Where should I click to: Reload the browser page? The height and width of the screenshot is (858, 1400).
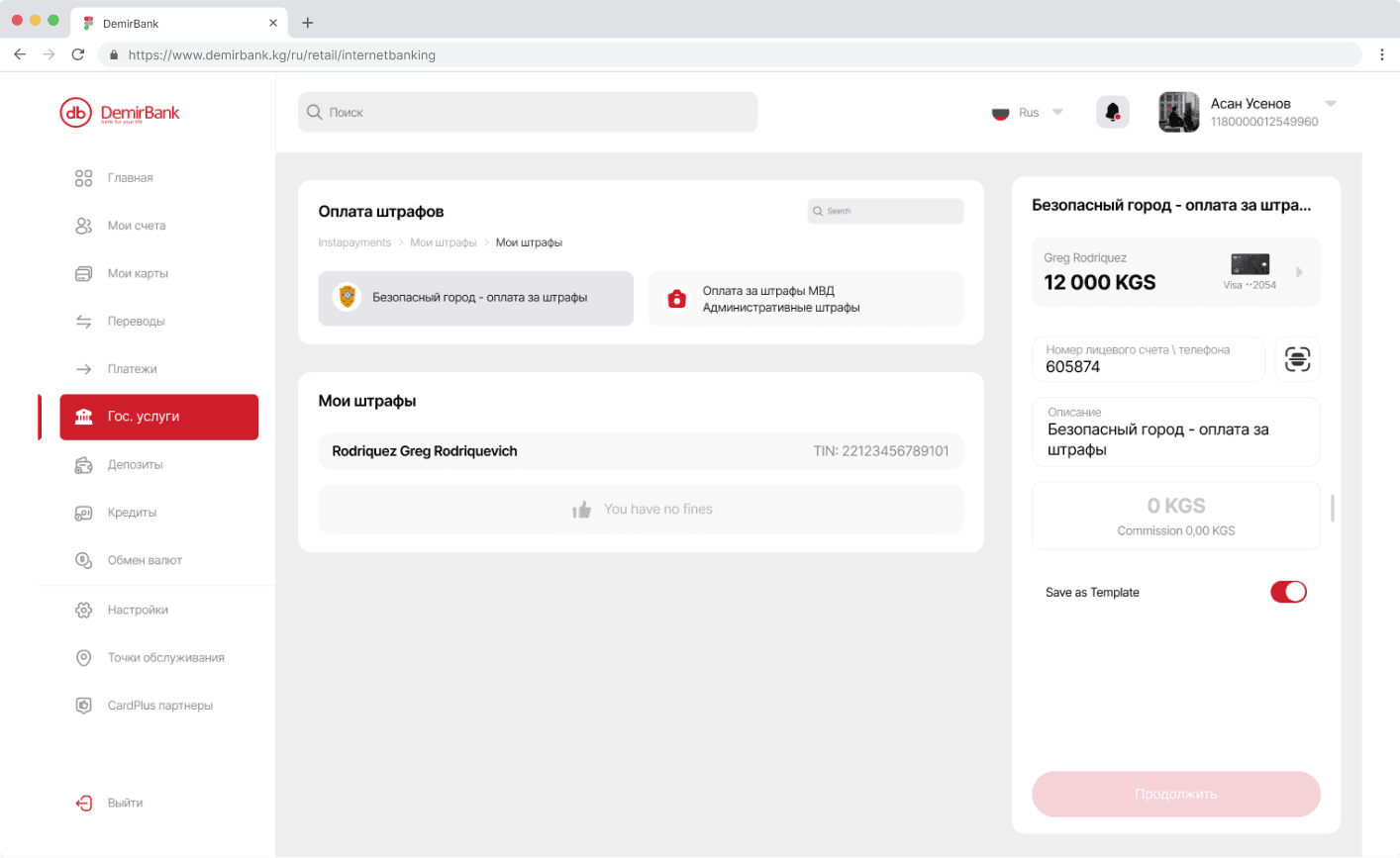pos(78,54)
